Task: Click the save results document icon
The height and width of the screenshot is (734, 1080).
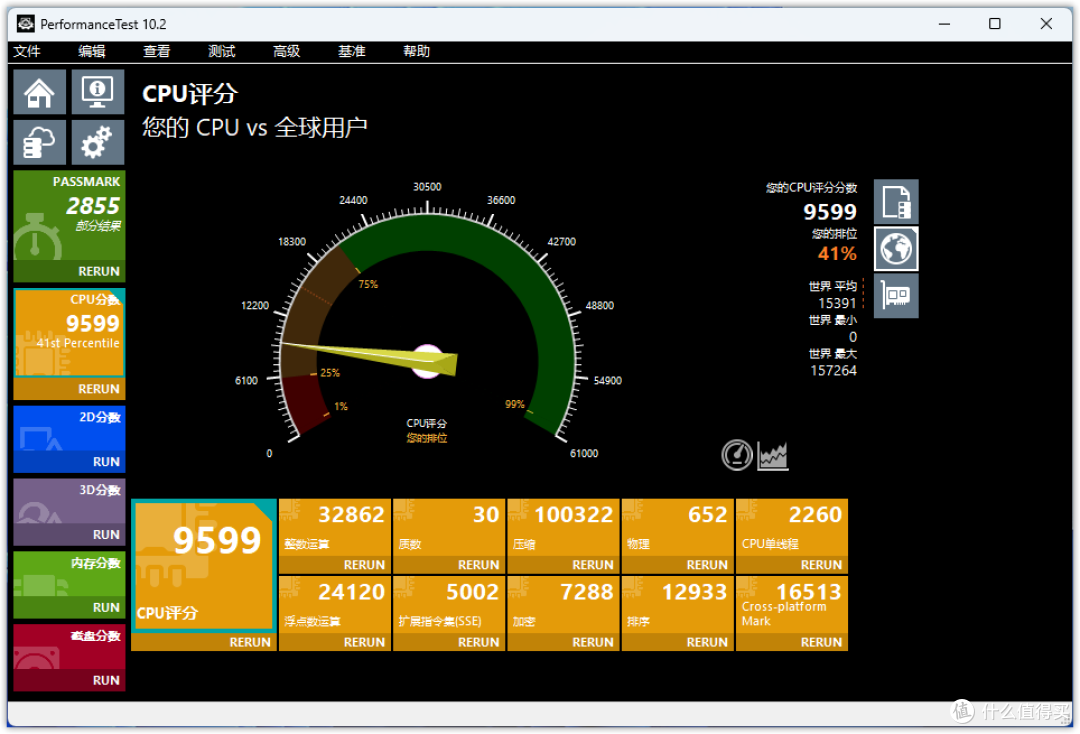Action: click(x=896, y=202)
